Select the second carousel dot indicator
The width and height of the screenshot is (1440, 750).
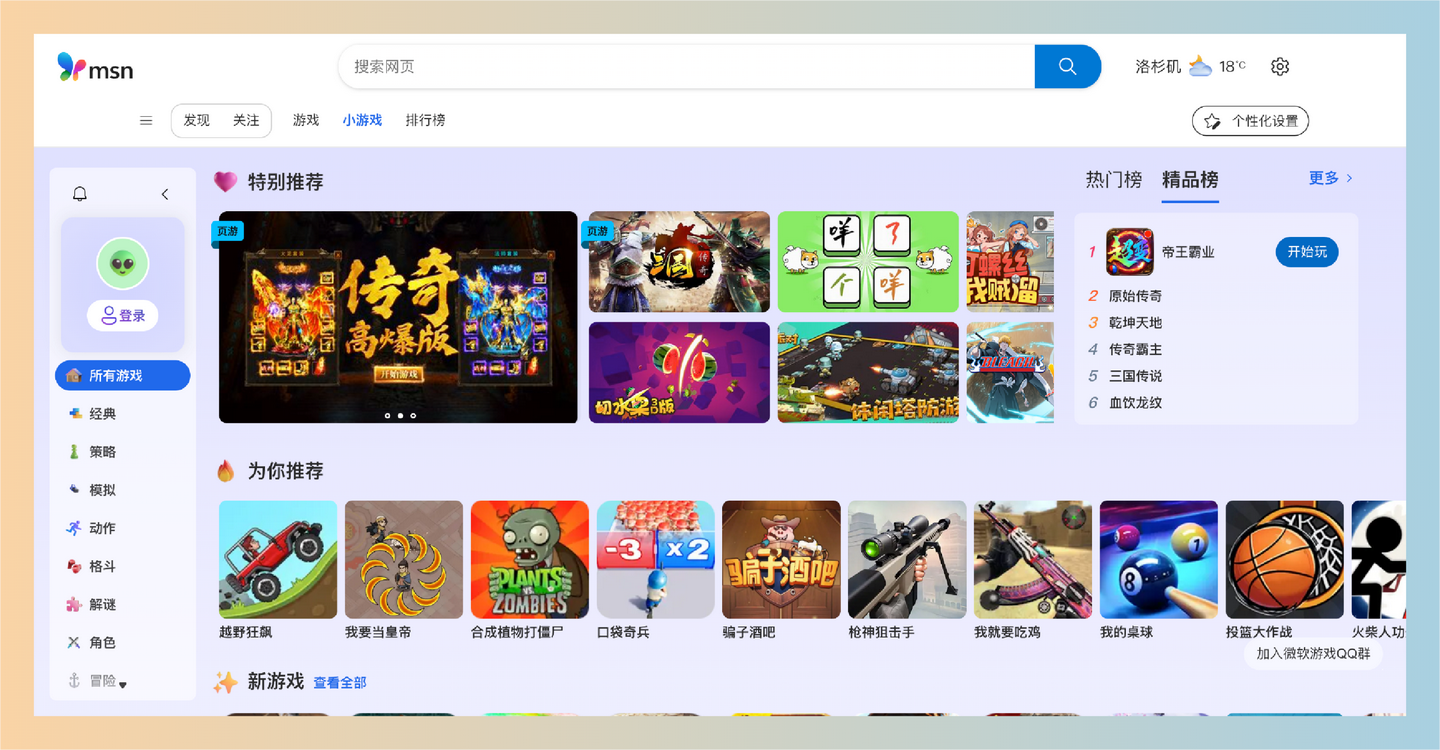pos(400,415)
